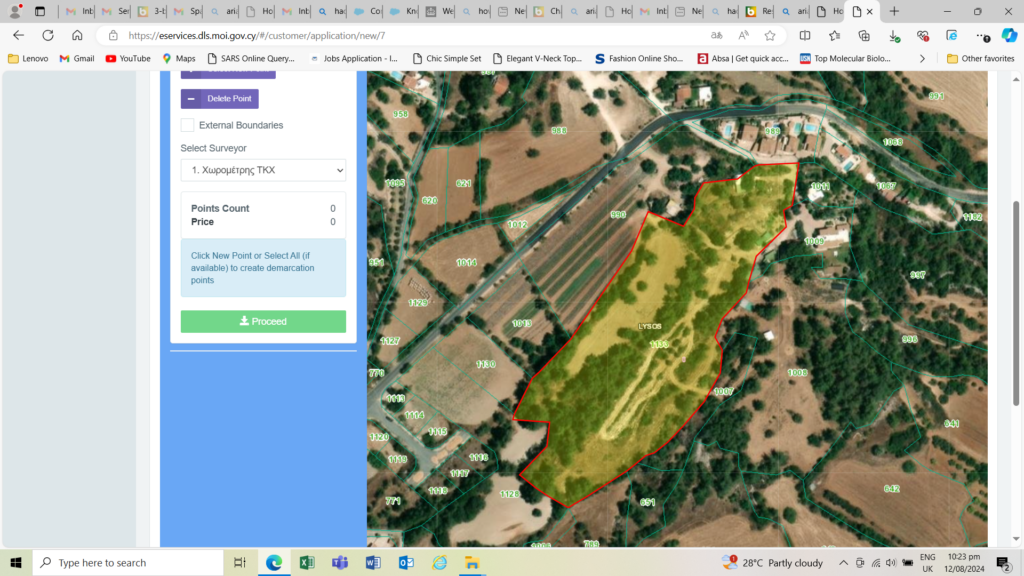Open weather widget 28°C Partly cloudy
The width and height of the screenshot is (1024, 576).
tap(773, 562)
